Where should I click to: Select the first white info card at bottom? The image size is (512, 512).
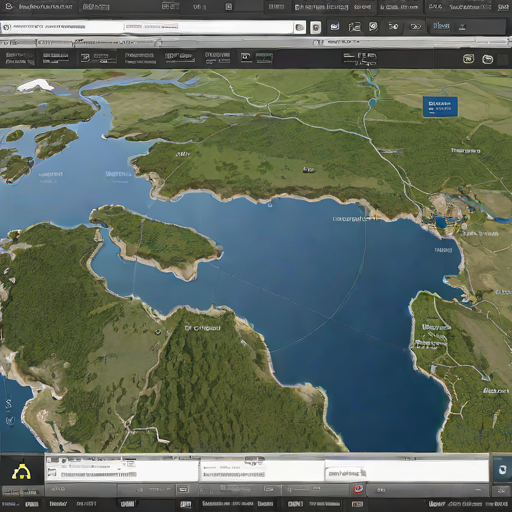click(x=122, y=470)
